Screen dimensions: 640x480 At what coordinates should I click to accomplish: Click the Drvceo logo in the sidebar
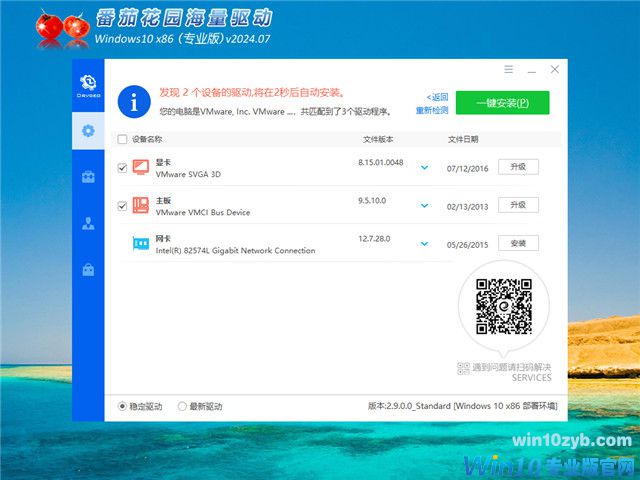point(88,84)
